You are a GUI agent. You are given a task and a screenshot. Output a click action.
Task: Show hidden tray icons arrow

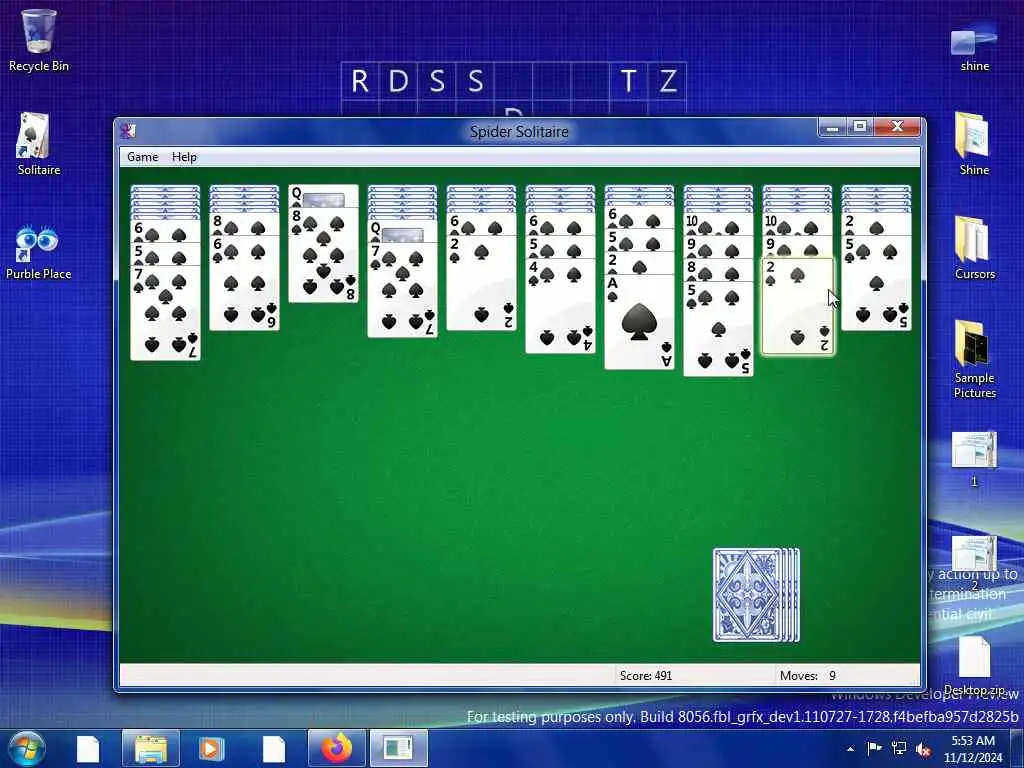point(850,749)
